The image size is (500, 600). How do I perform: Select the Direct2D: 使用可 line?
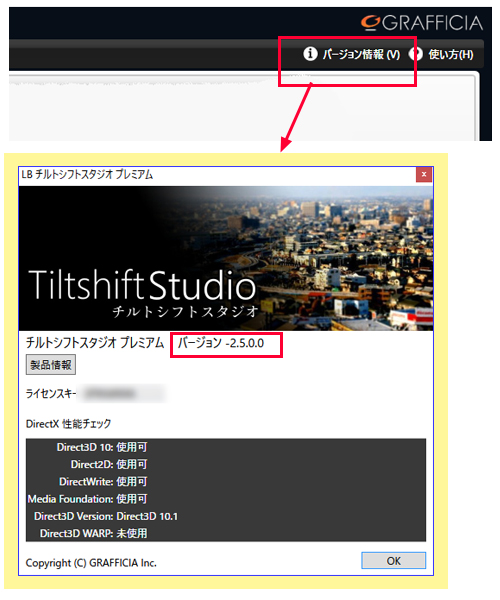(x=109, y=464)
